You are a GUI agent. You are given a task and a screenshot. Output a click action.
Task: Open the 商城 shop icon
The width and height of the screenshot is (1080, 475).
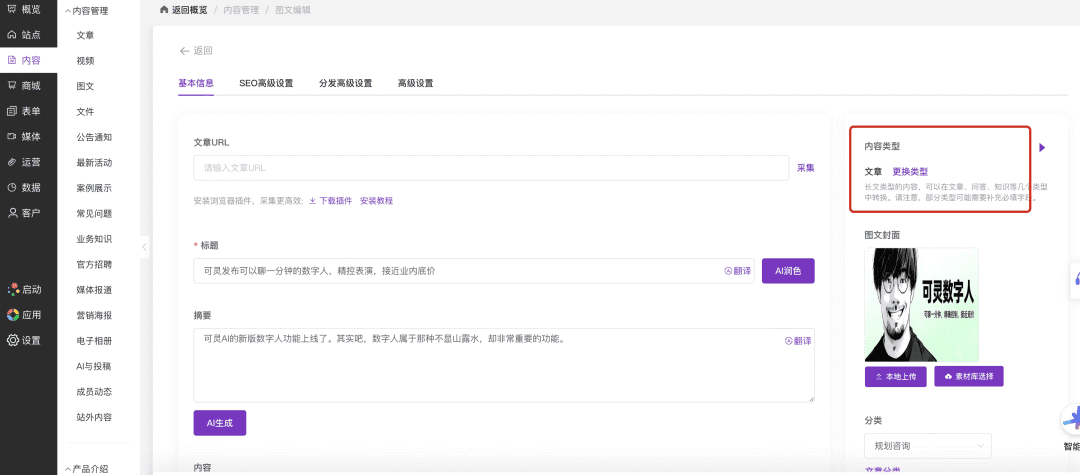(12, 86)
